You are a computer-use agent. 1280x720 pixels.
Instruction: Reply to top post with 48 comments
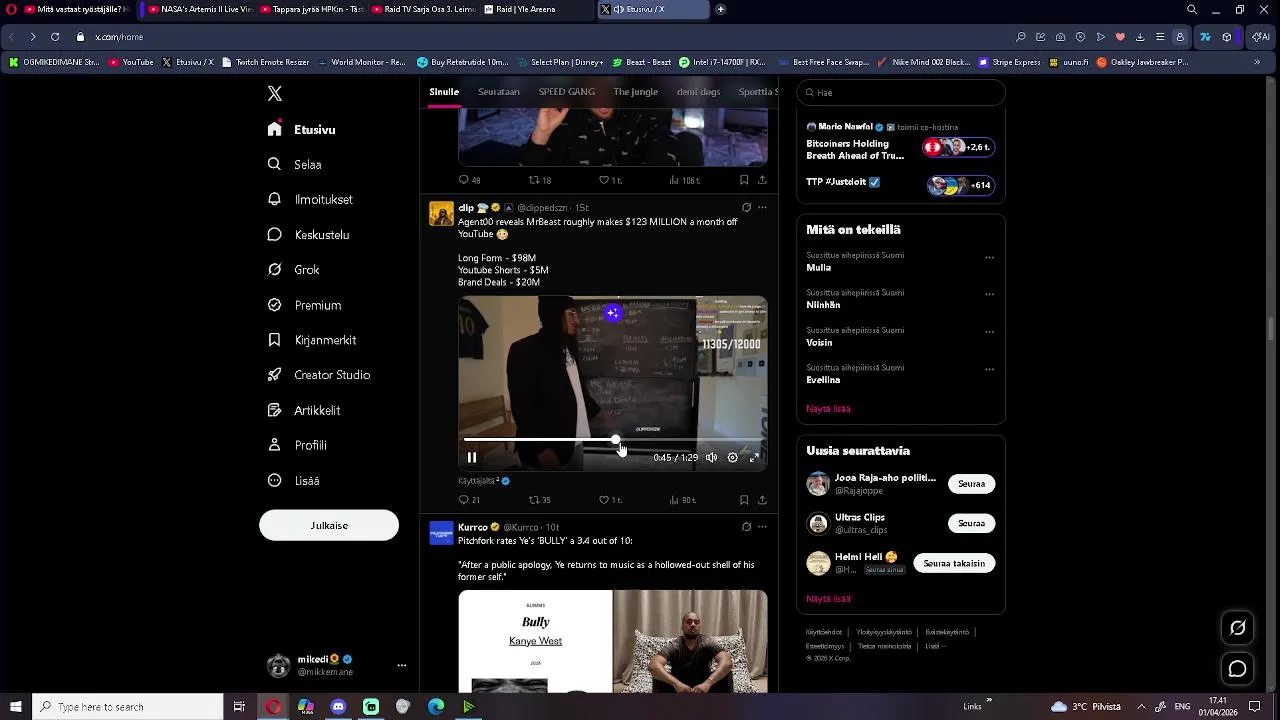pyautogui.click(x=469, y=180)
